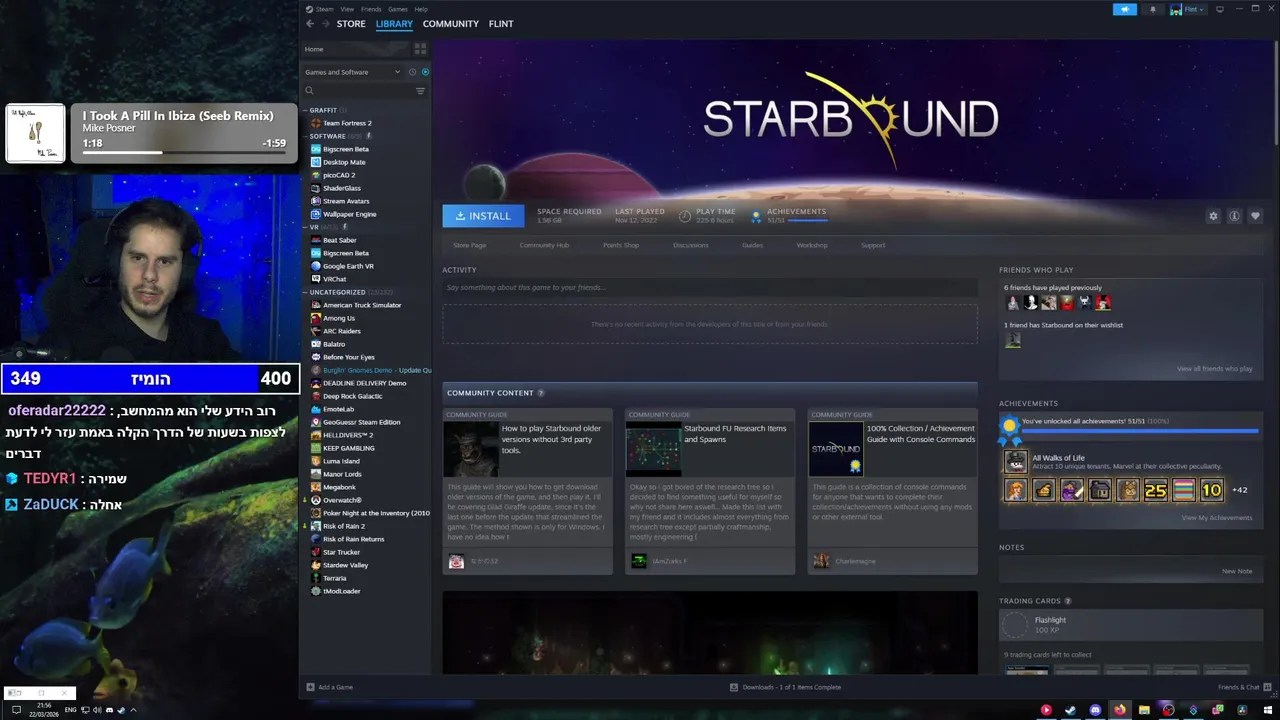Collapse the VR collection
The height and width of the screenshot is (720, 1280).
(306, 227)
